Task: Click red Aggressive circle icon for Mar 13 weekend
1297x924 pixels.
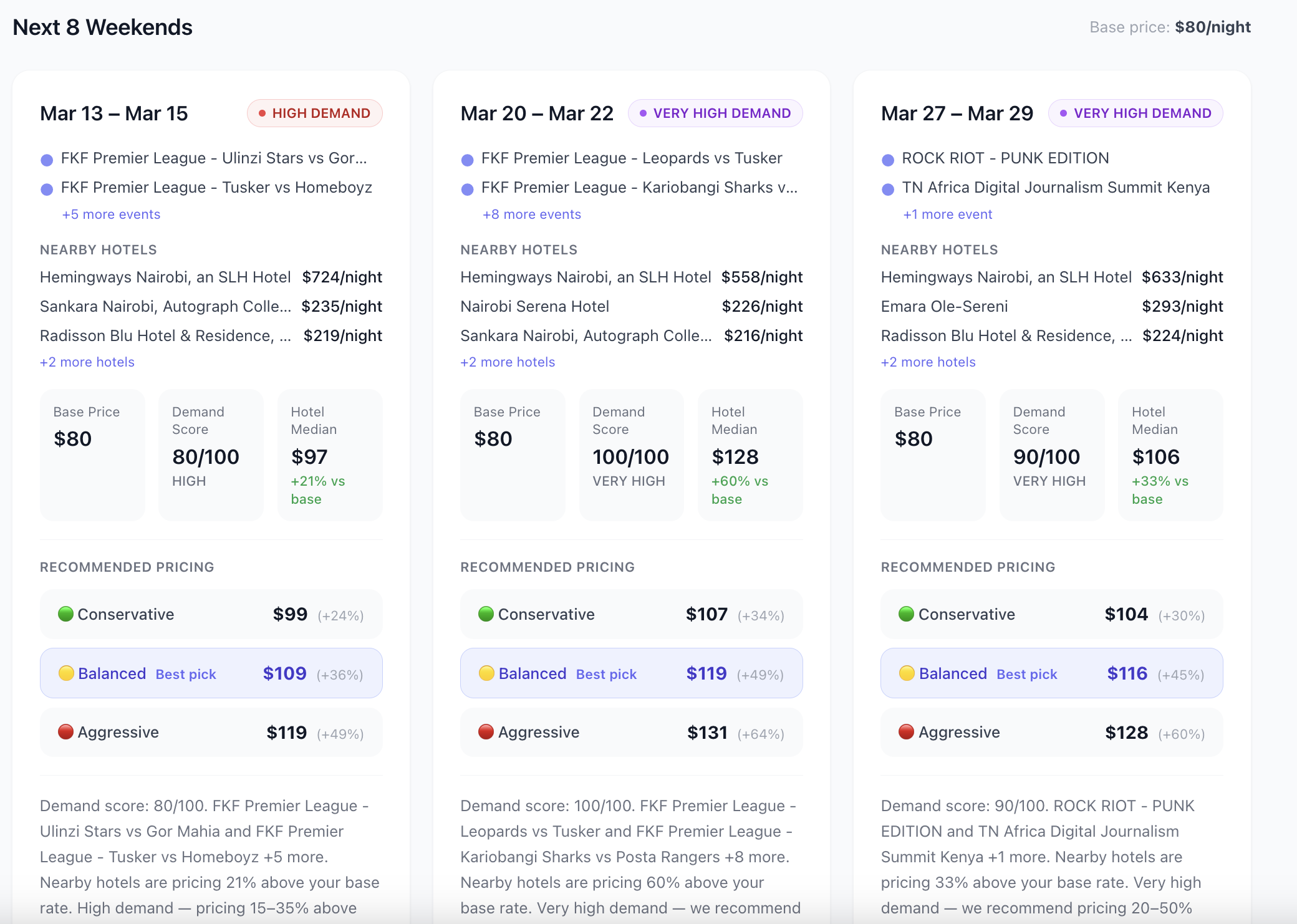Action: (65, 732)
